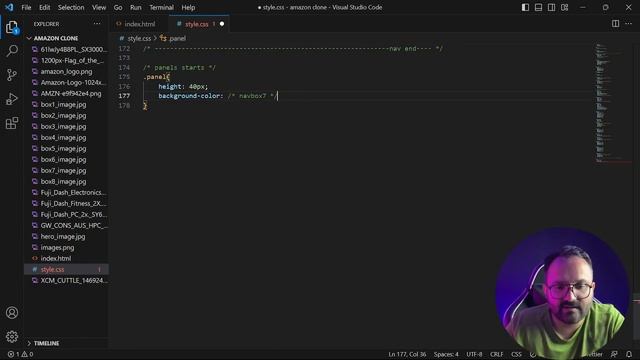Image resolution: width=640 pixels, height=360 pixels.
Task: Open the Extensions view
Action: click(12, 123)
